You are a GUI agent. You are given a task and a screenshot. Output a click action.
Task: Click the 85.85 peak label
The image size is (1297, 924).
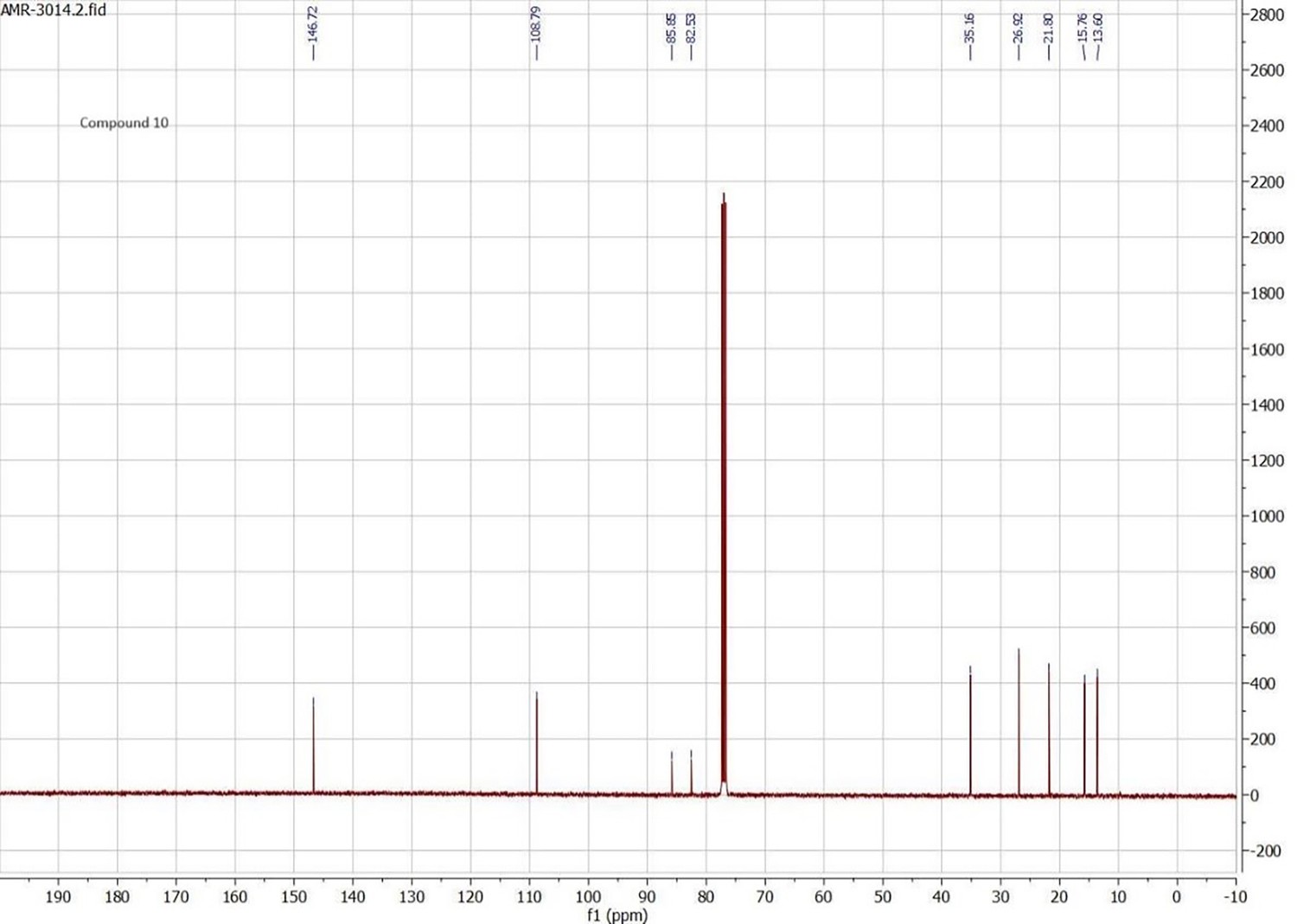pyautogui.click(x=672, y=29)
